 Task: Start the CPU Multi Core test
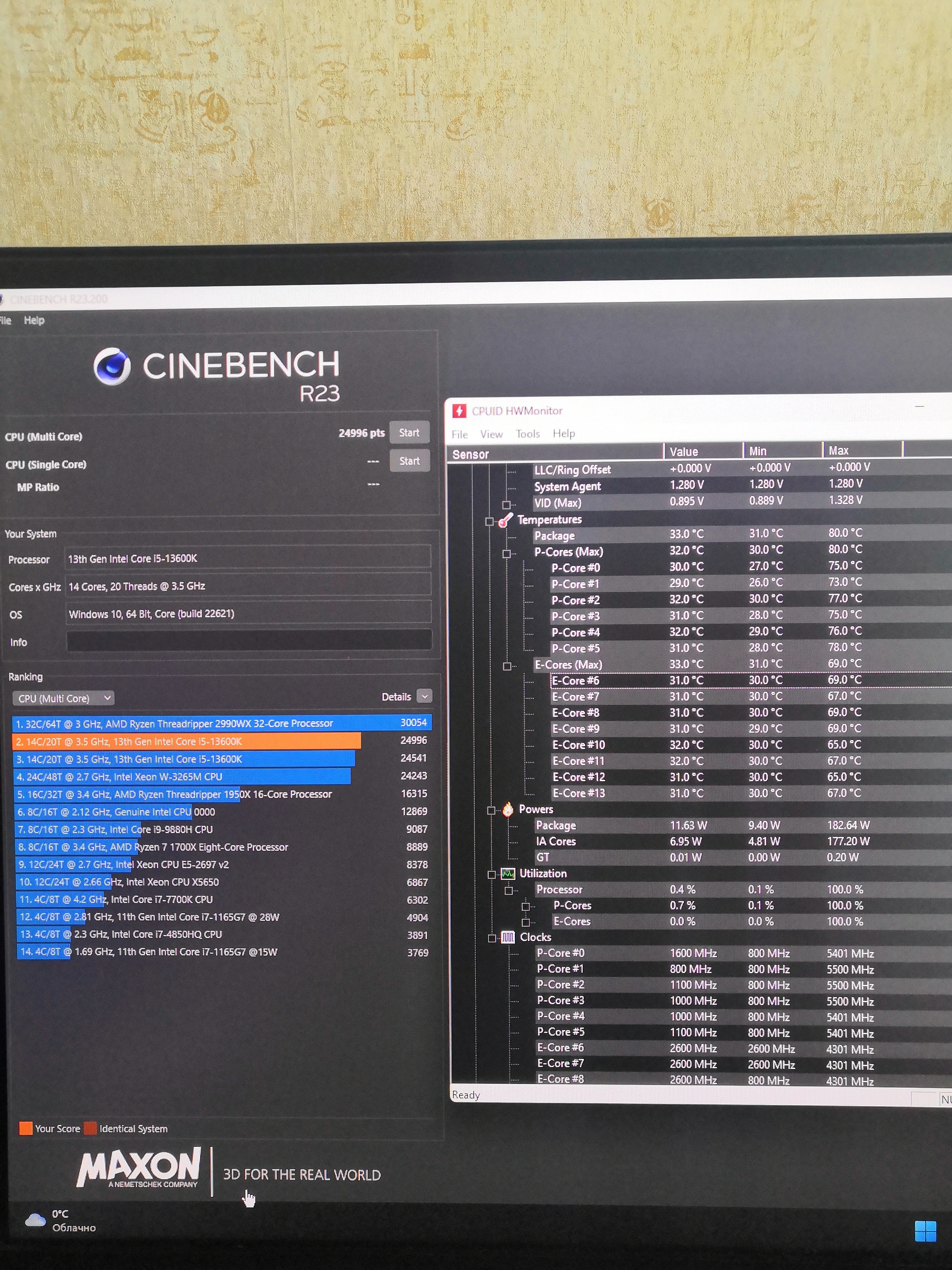(x=409, y=432)
